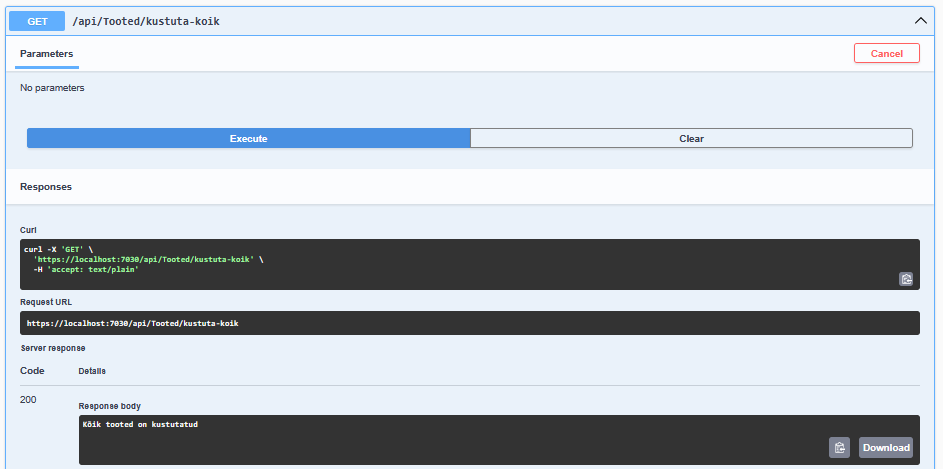The width and height of the screenshot is (943, 469).
Task: Click the Code column header
Action: tap(32, 371)
